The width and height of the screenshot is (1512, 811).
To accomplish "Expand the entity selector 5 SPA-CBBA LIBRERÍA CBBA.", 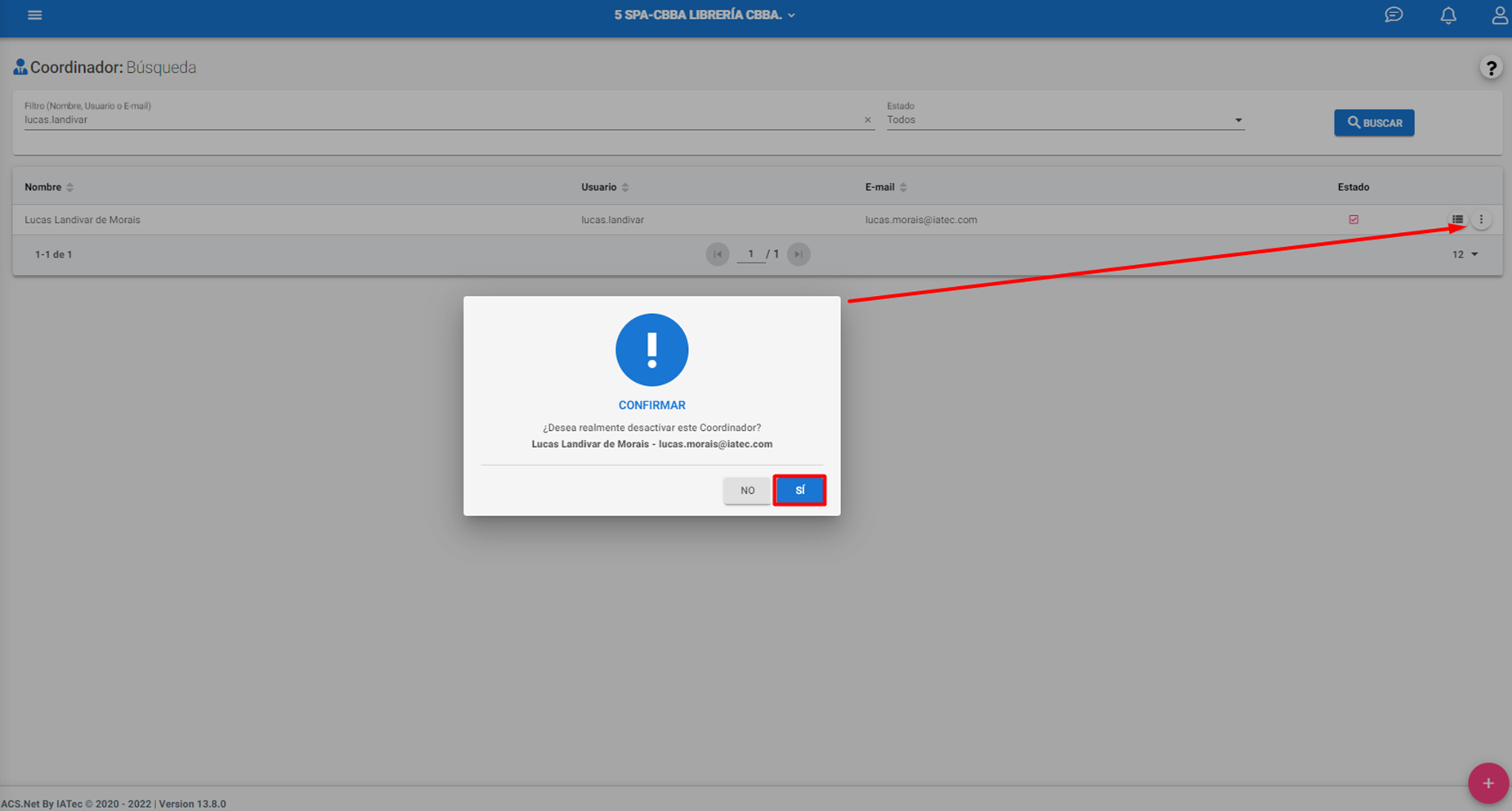I will pos(705,15).
